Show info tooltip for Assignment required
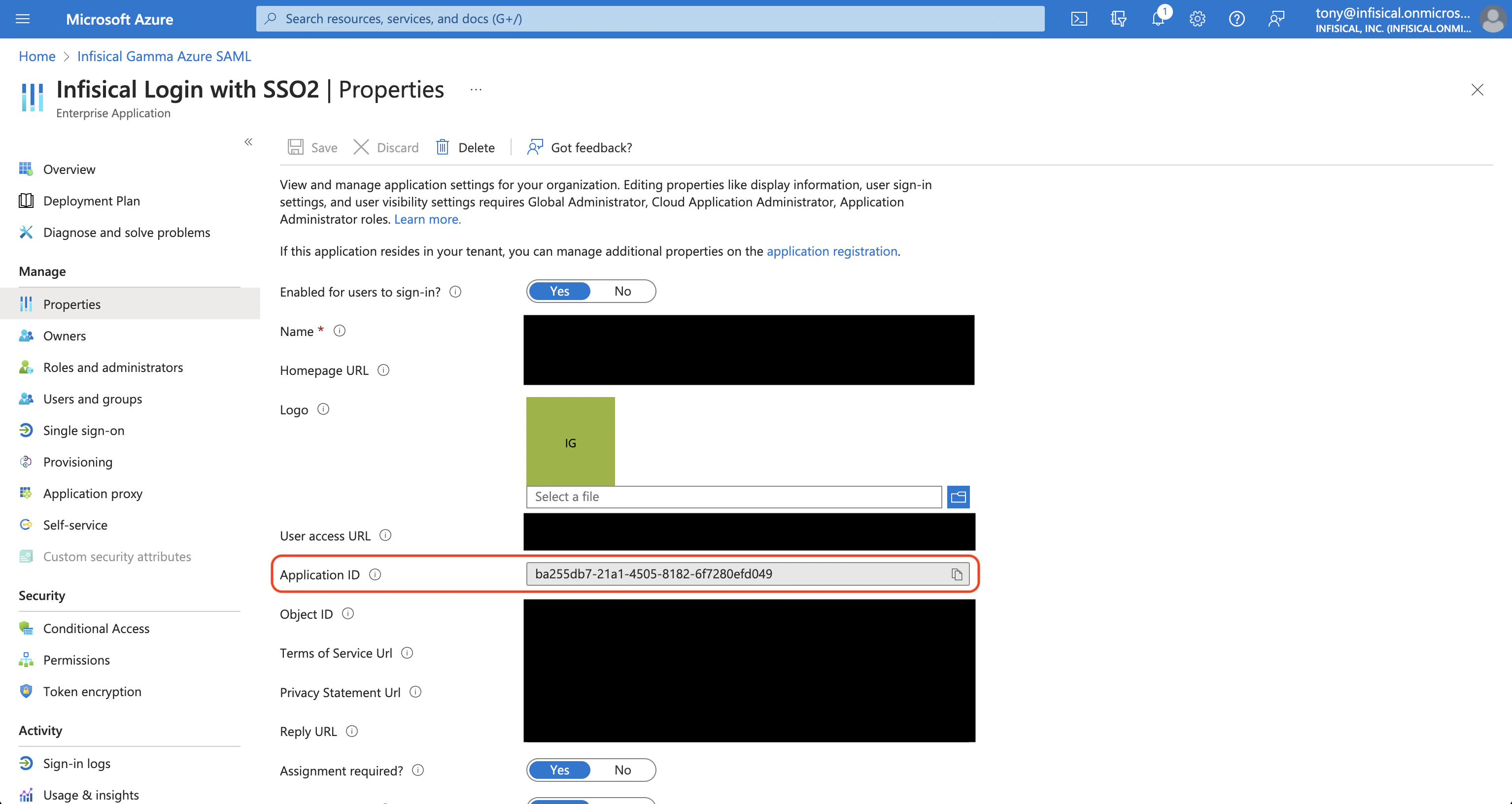The image size is (1512, 804). coord(418,770)
